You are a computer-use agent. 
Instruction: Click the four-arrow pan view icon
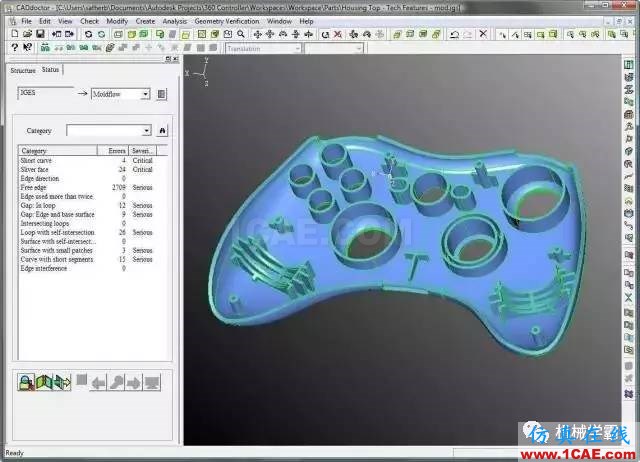pos(257,34)
